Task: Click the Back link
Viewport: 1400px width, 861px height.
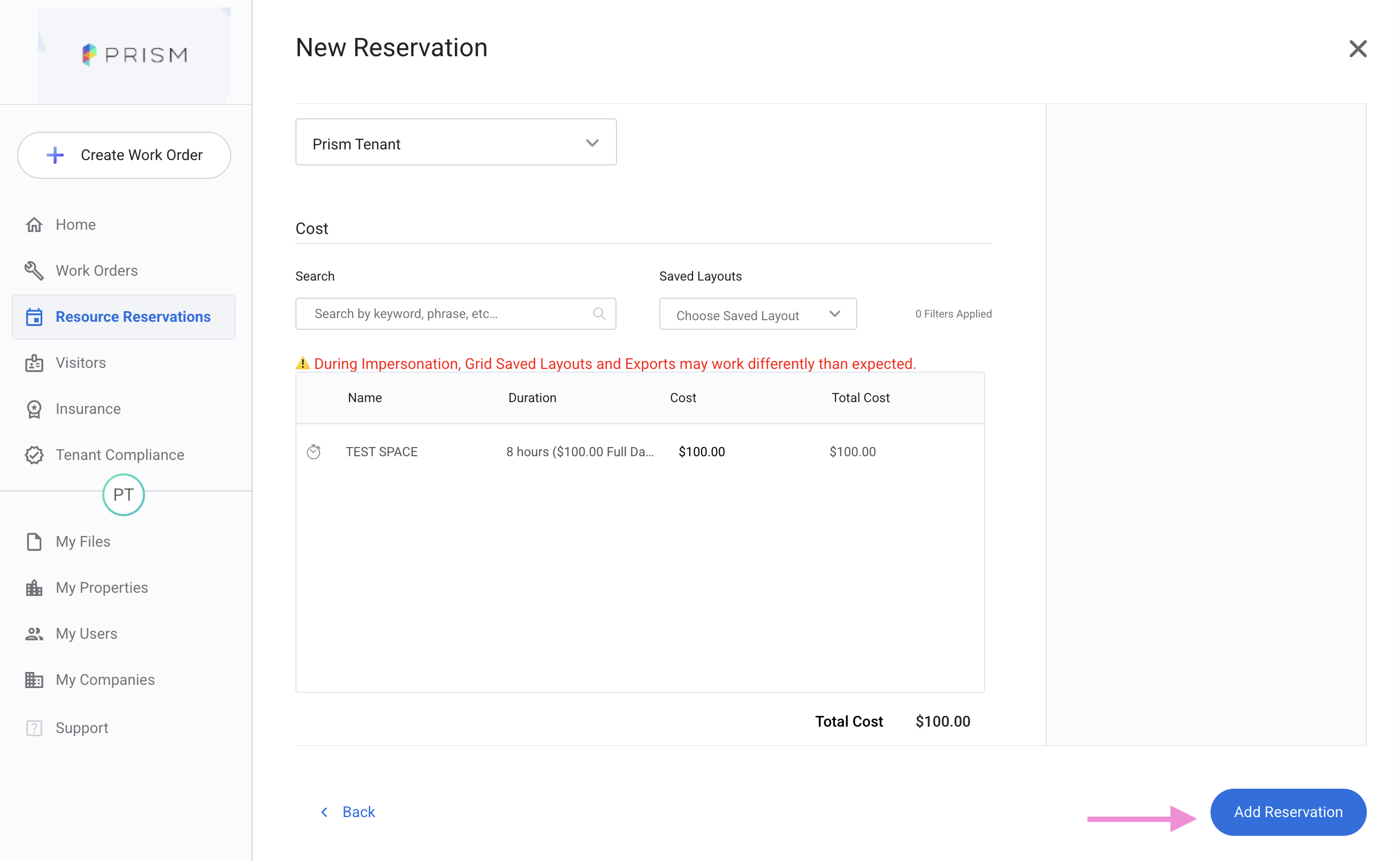Action: [x=358, y=812]
